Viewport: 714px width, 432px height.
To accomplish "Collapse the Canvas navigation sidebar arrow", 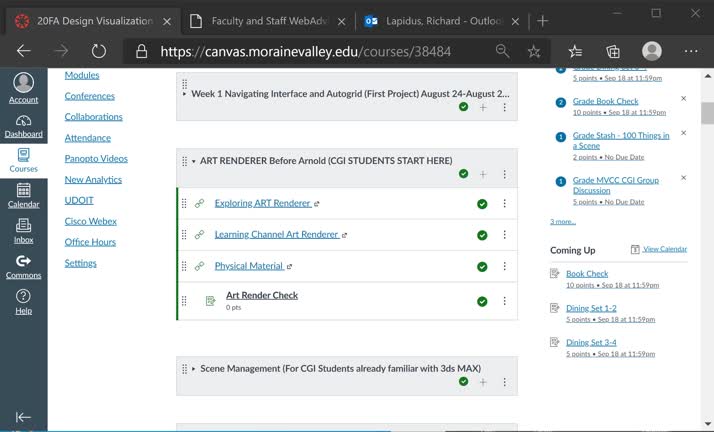I will (x=23, y=417).
